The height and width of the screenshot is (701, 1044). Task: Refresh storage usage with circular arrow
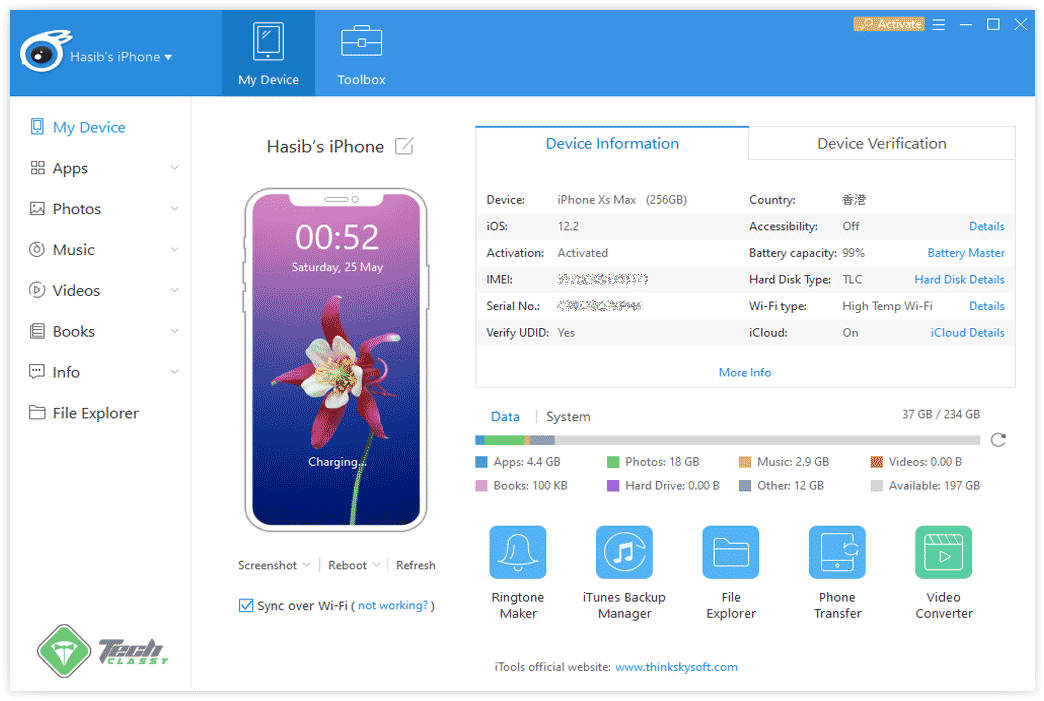pos(997,440)
